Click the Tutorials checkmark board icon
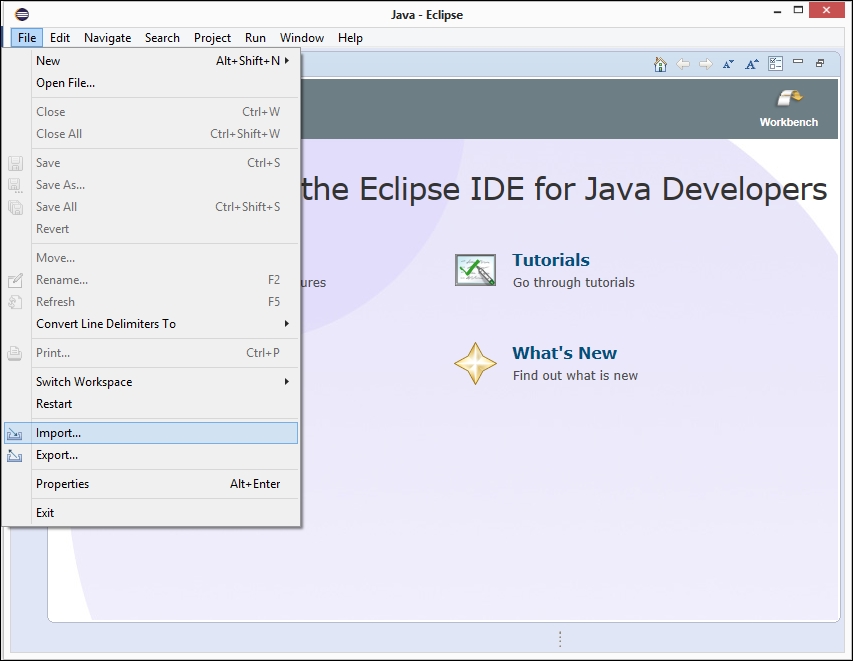 tap(475, 270)
